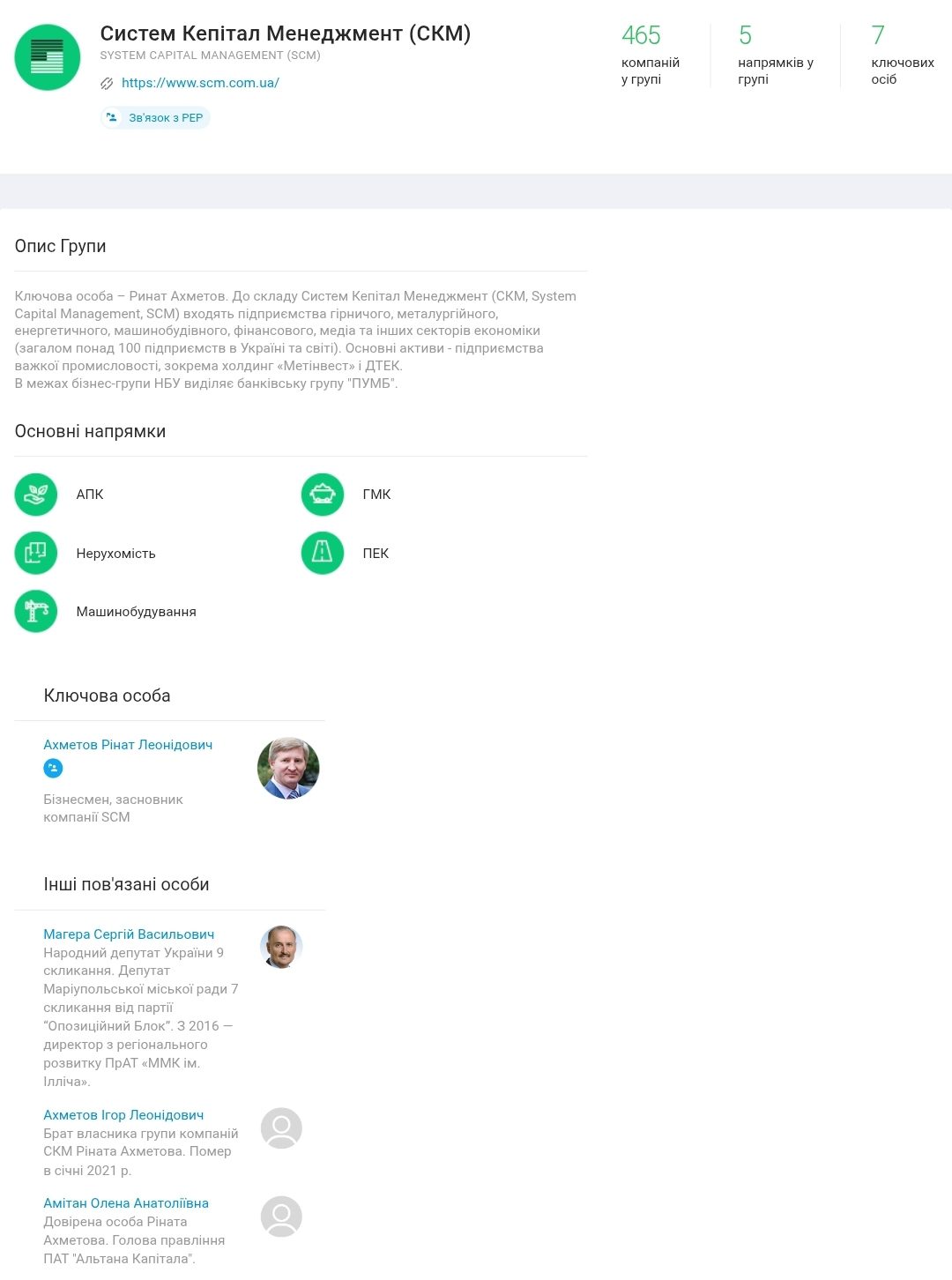Image resolution: width=952 pixels, height=1280 pixels.
Task: Click Магера Сергій's profile photo
Action: click(281, 948)
